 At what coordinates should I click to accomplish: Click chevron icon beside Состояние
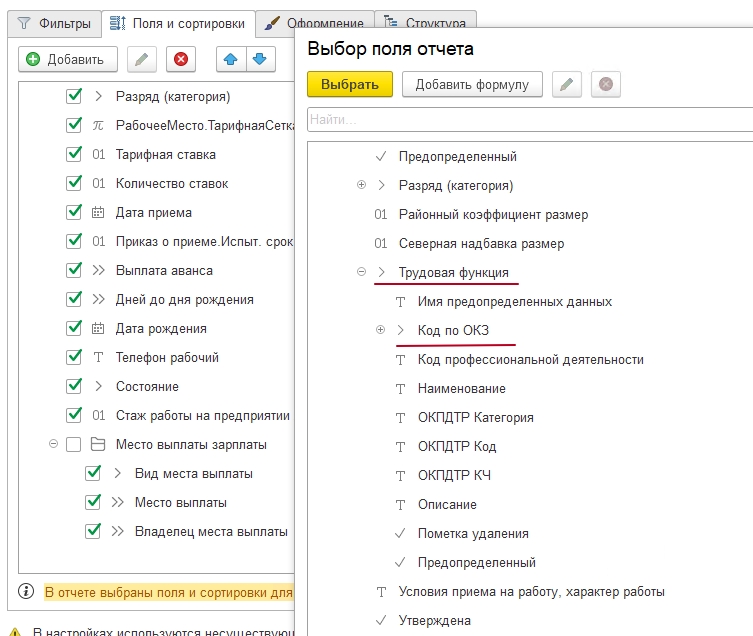click(98, 386)
